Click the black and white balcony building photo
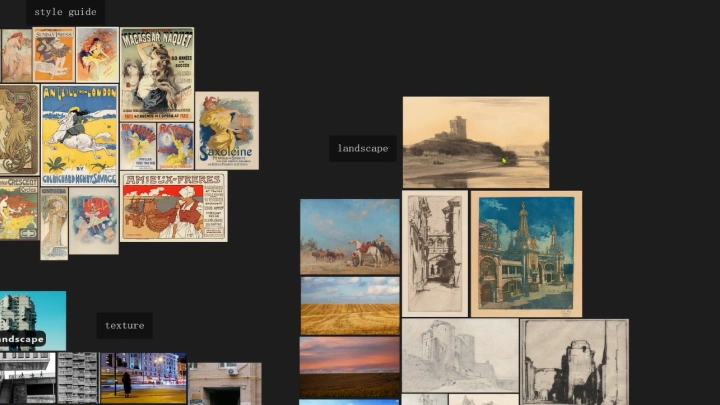 (x=28, y=378)
